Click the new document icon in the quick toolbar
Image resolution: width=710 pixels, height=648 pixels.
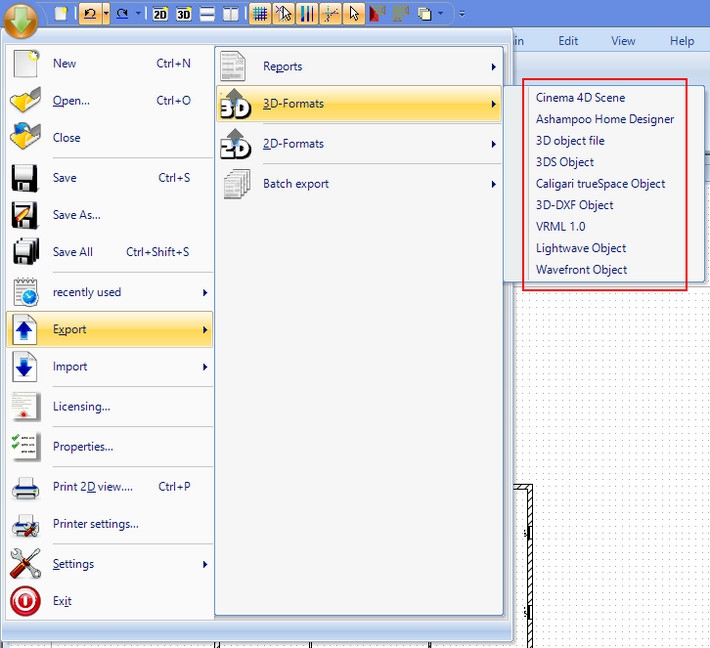pyautogui.click(x=61, y=14)
